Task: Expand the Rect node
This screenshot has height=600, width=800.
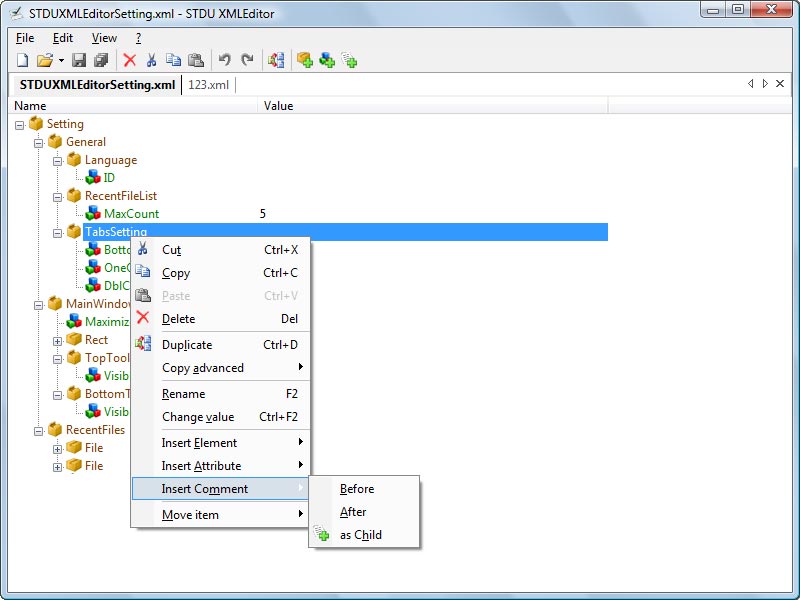Action: 58,341
